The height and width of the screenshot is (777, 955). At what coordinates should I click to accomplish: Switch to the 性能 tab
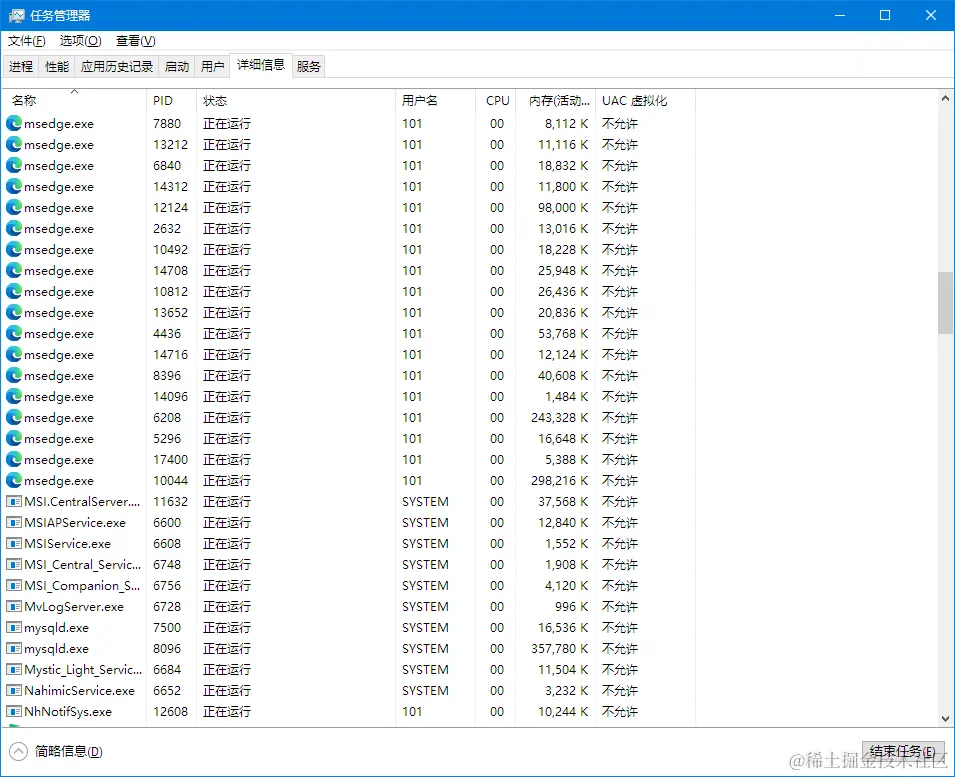[x=57, y=66]
